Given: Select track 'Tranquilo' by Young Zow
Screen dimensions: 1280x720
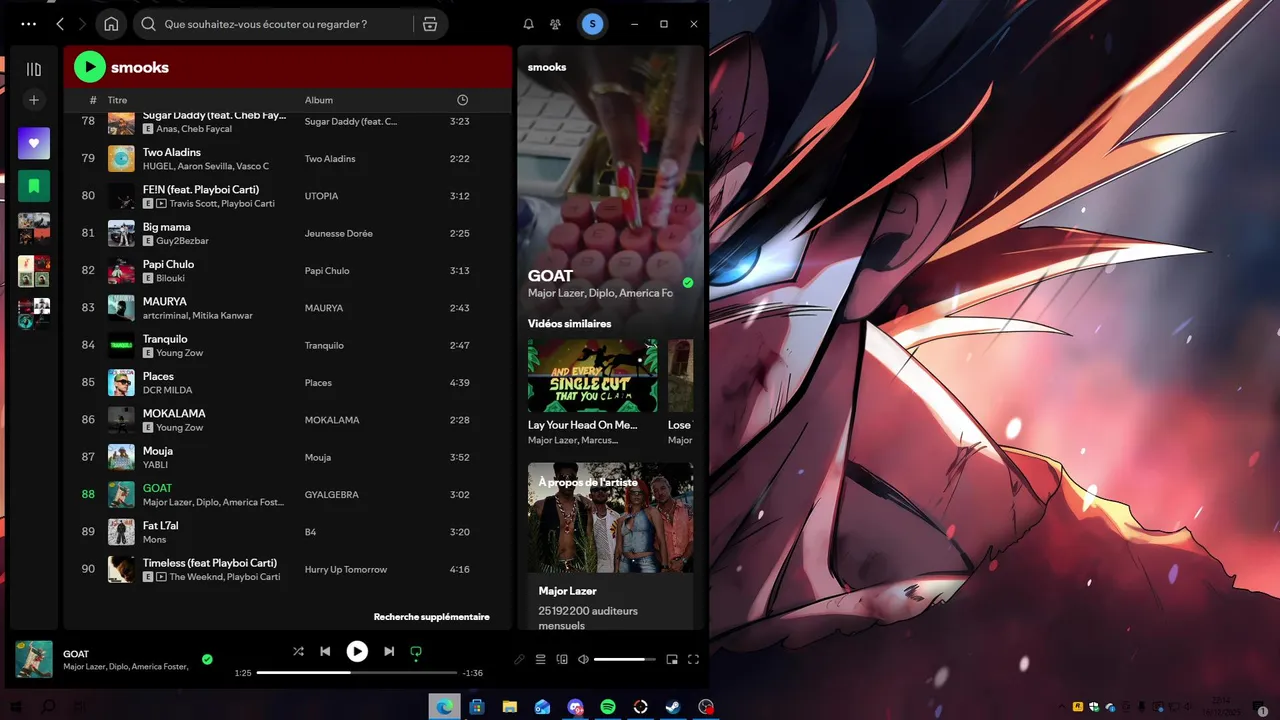Looking at the screenshot, I should click(165, 339).
